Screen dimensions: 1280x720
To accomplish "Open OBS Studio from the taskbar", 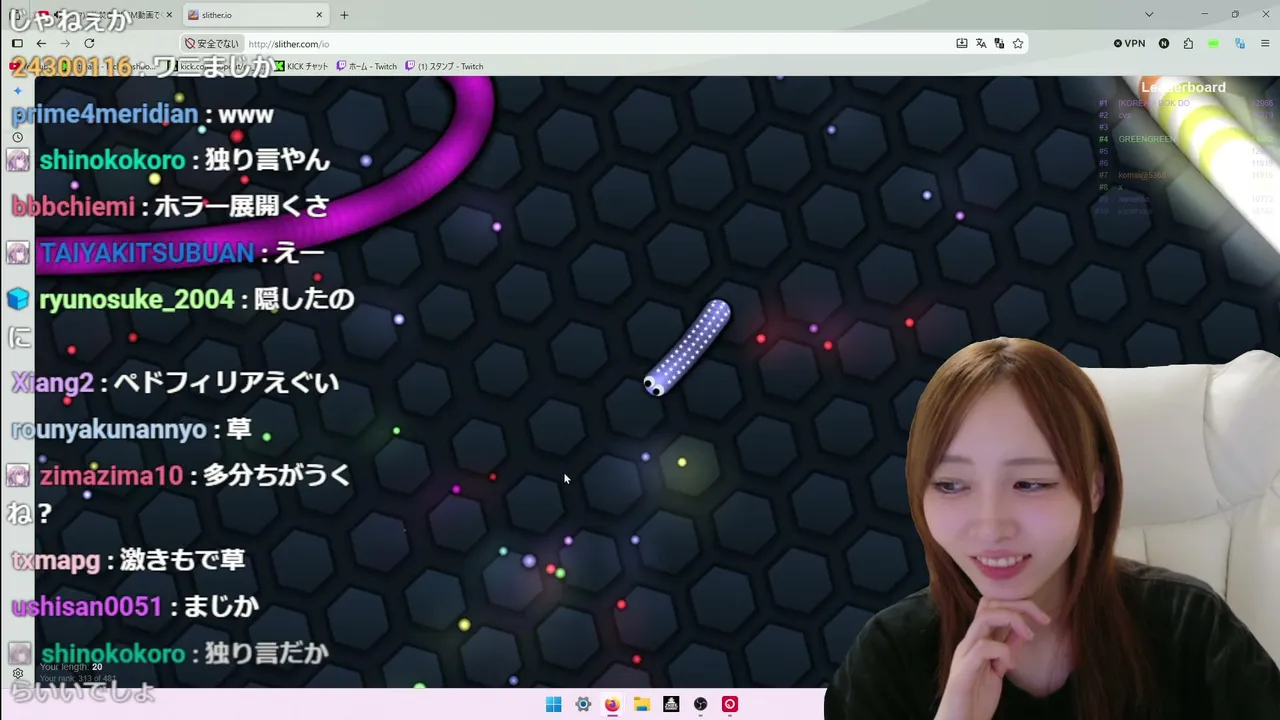I will [700, 704].
